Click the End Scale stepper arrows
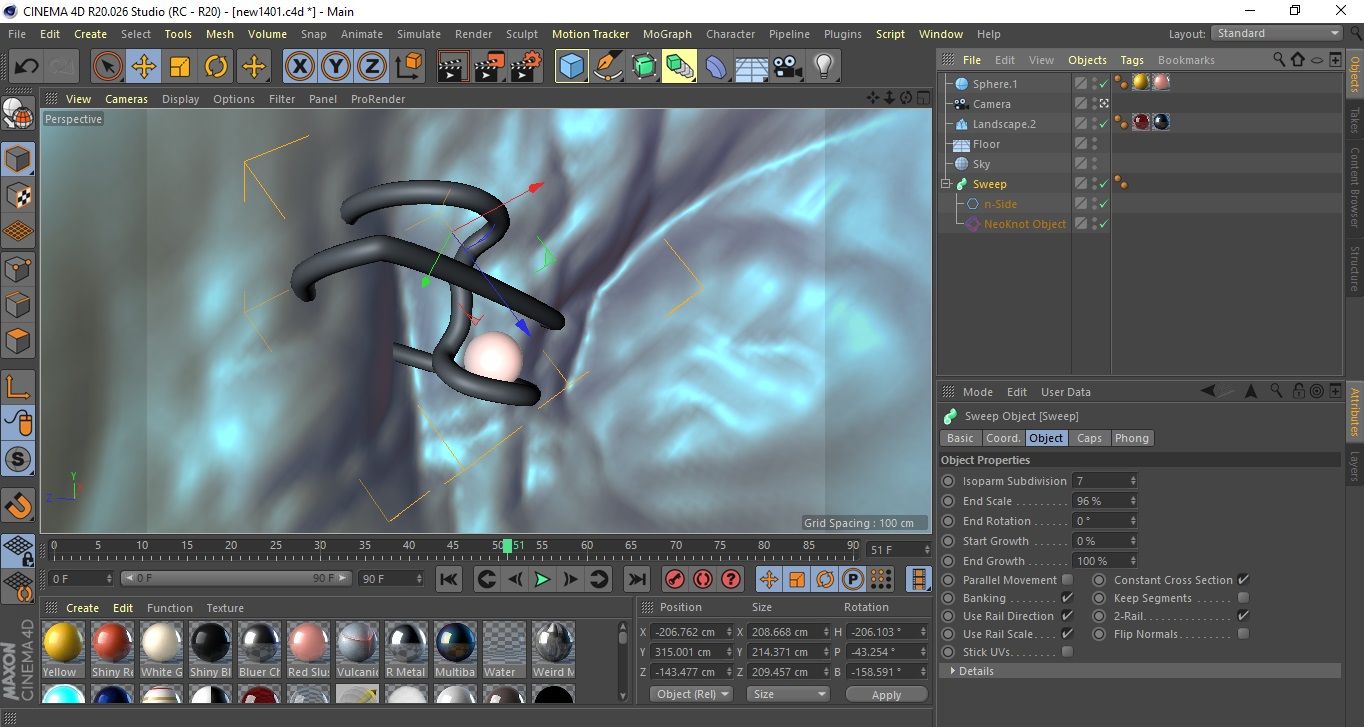The image size is (1364, 727). point(1132,501)
